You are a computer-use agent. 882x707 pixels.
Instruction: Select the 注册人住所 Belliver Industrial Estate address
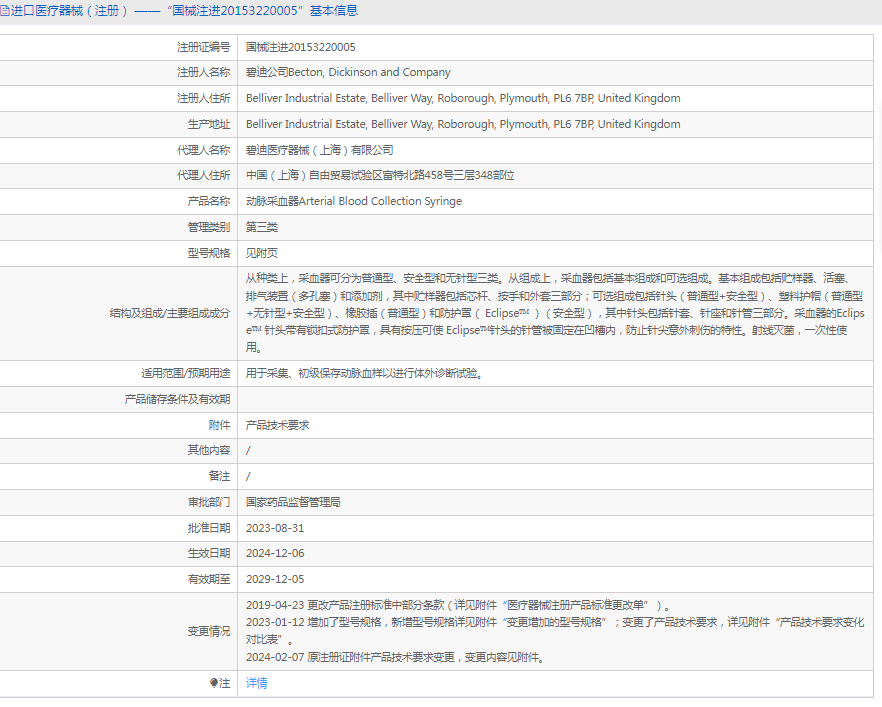click(463, 98)
